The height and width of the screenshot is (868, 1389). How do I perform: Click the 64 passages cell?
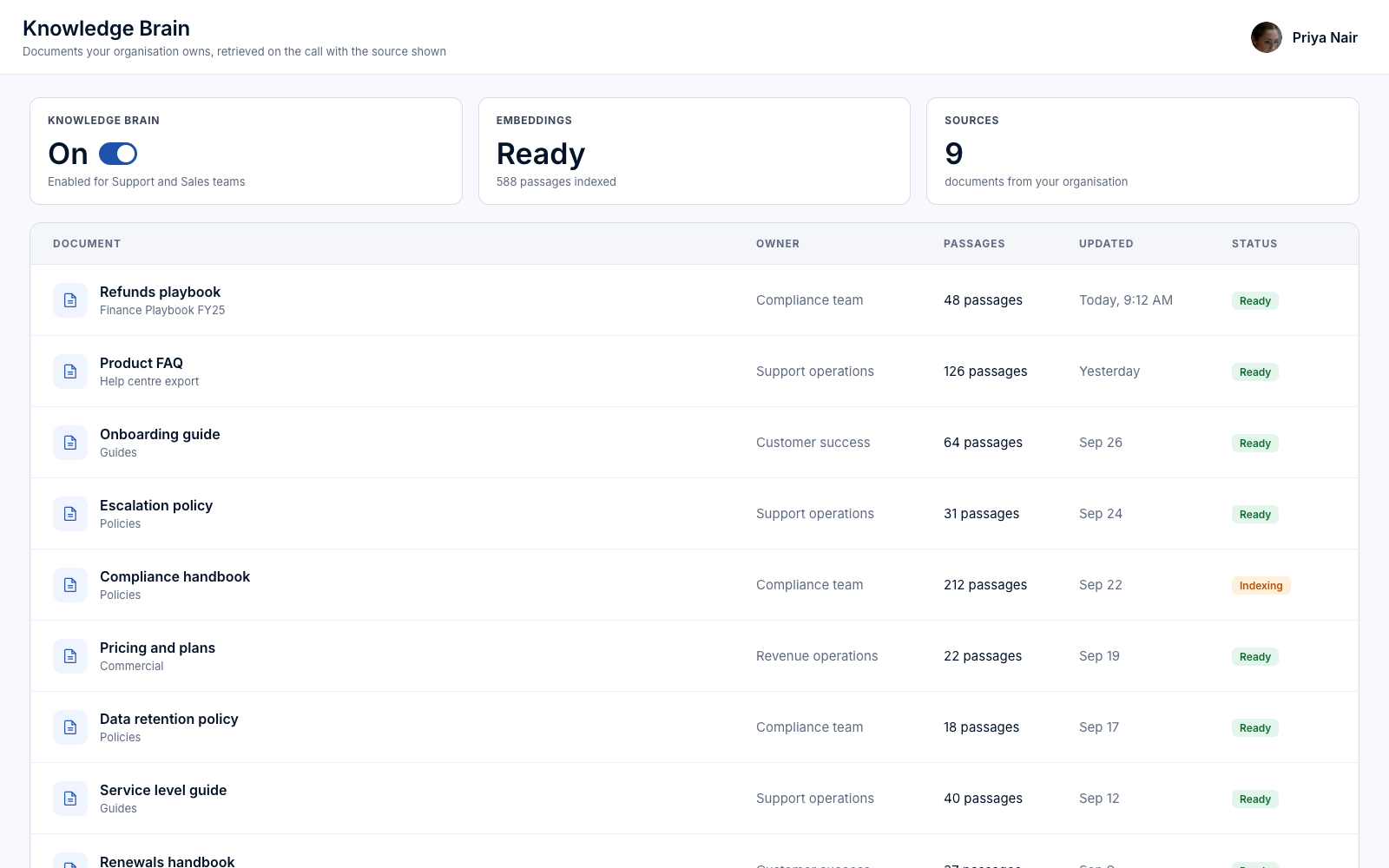coord(983,443)
